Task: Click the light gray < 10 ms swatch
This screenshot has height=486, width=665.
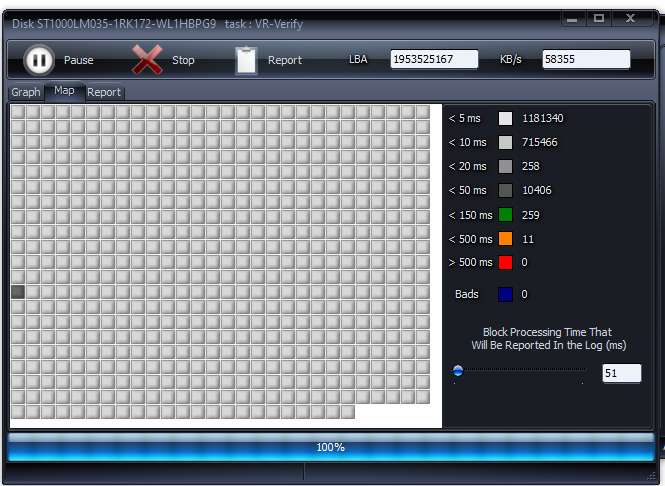Action: pyautogui.click(x=505, y=142)
